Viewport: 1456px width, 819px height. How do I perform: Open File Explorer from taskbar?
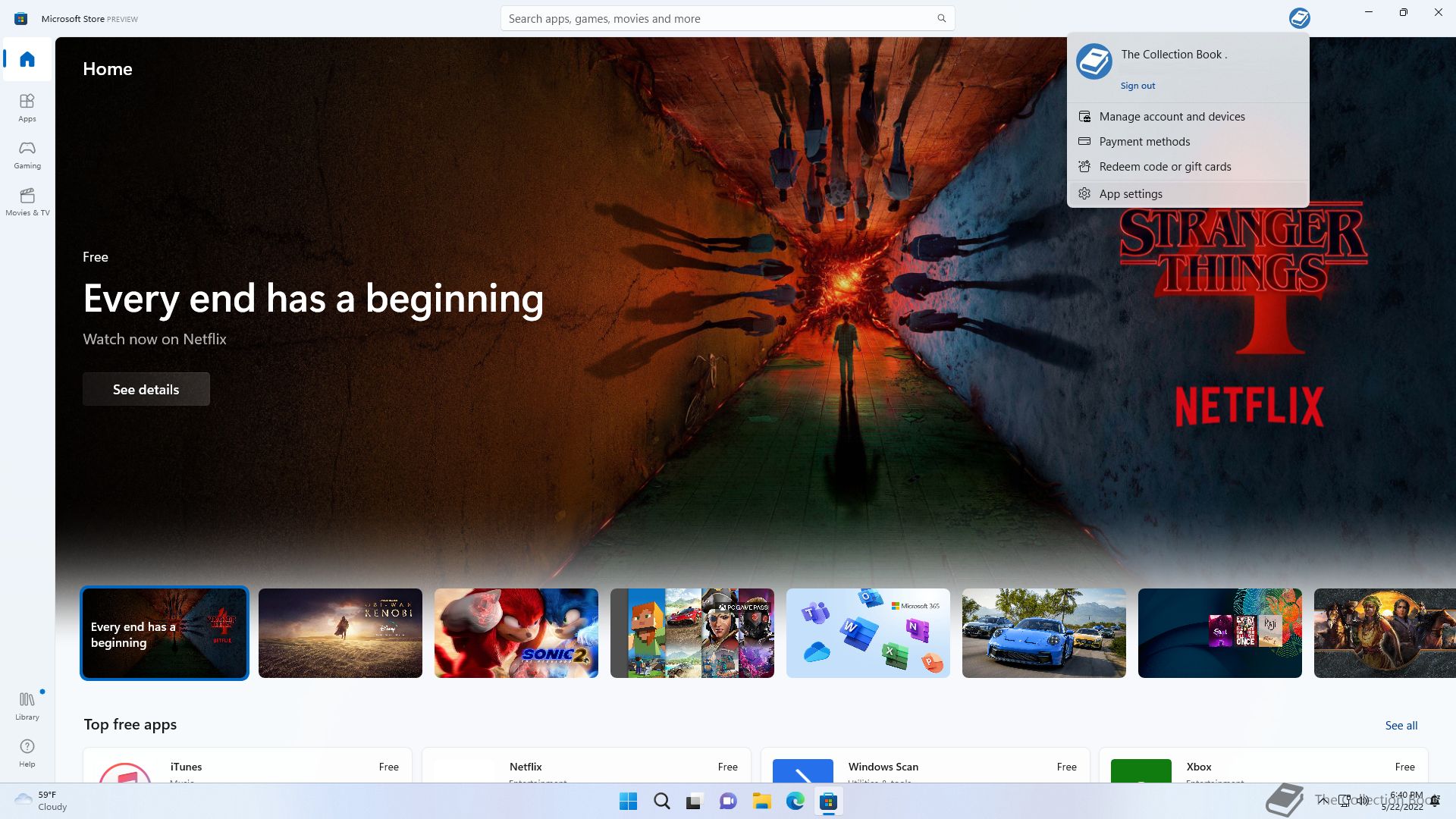(x=761, y=802)
